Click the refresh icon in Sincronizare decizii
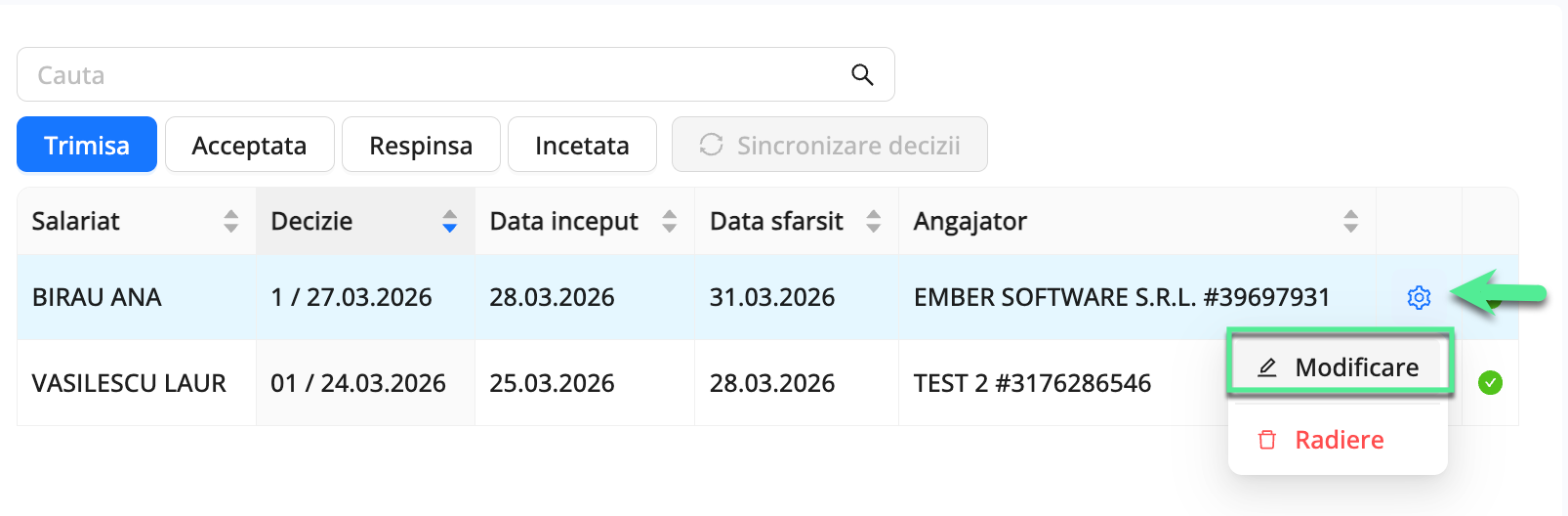This screenshot has width=1568, height=516. pyautogui.click(x=711, y=145)
